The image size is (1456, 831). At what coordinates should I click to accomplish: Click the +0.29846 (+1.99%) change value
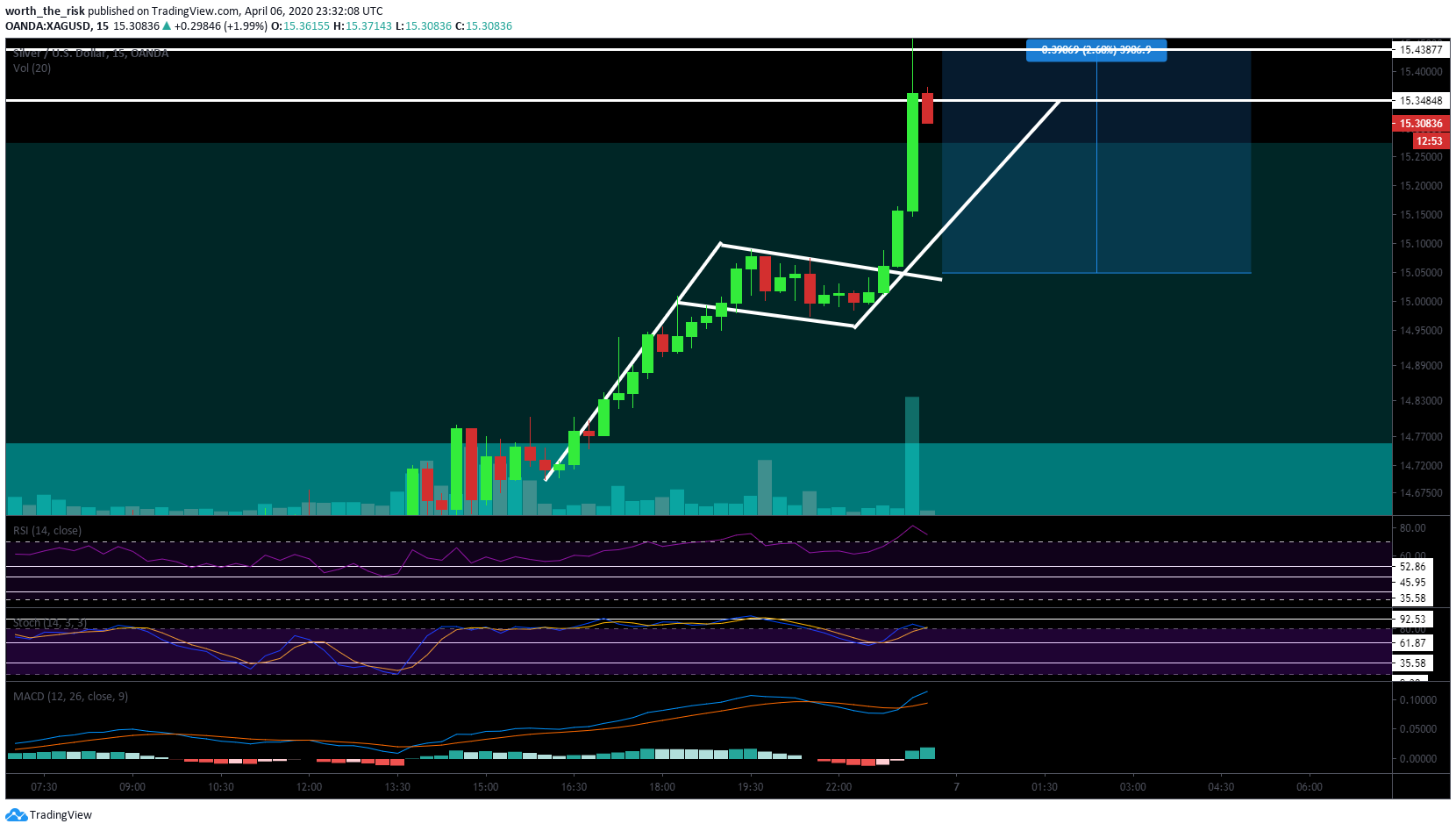tap(220, 26)
